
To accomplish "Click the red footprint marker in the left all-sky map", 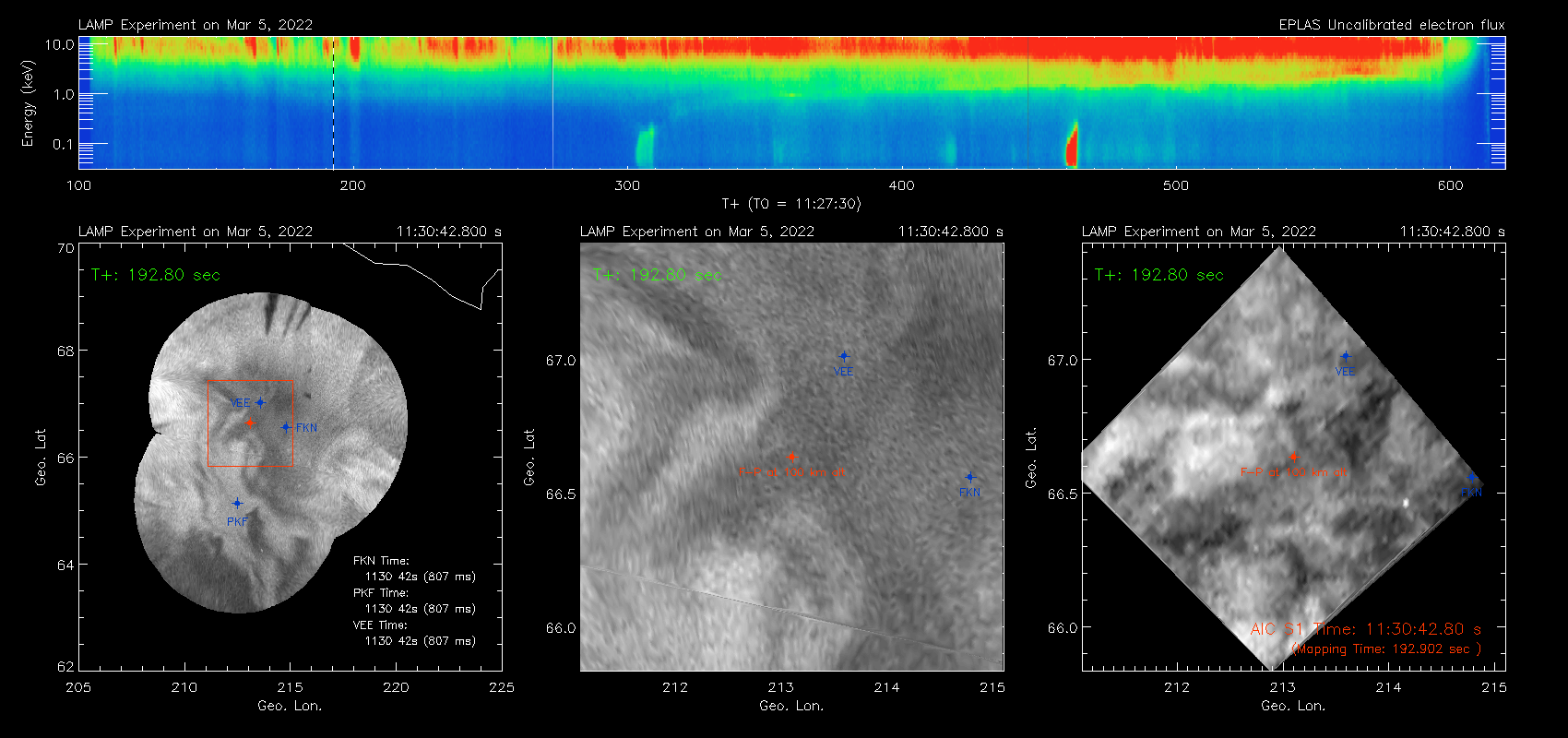I will (249, 423).
